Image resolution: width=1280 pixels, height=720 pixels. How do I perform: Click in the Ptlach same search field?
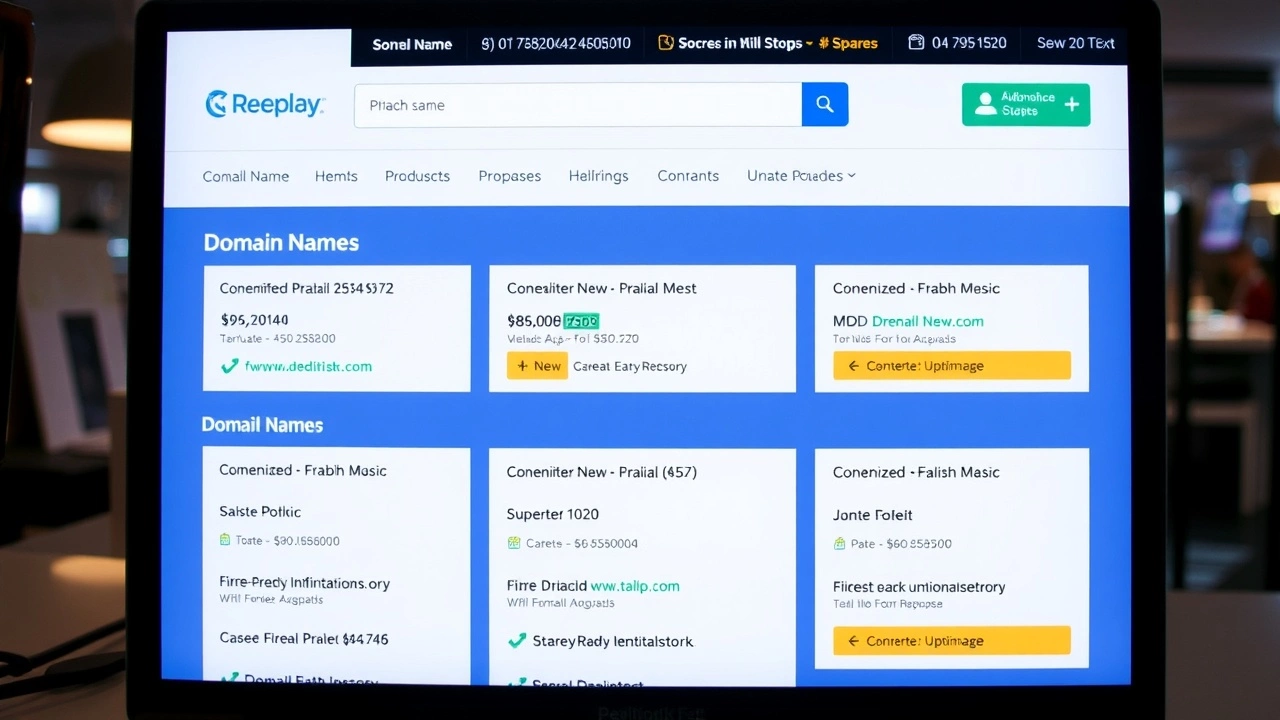pyautogui.click(x=577, y=105)
